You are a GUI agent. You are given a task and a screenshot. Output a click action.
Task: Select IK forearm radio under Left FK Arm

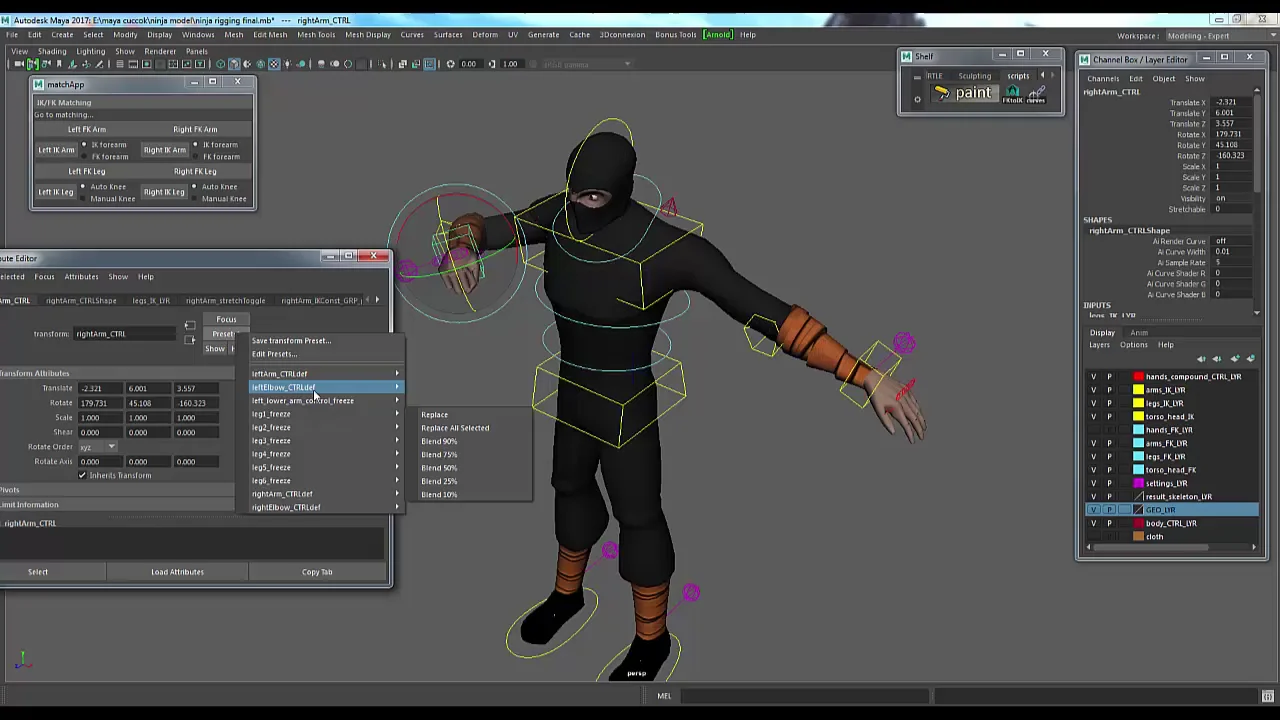pyautogui.click(x=85, y=144)
